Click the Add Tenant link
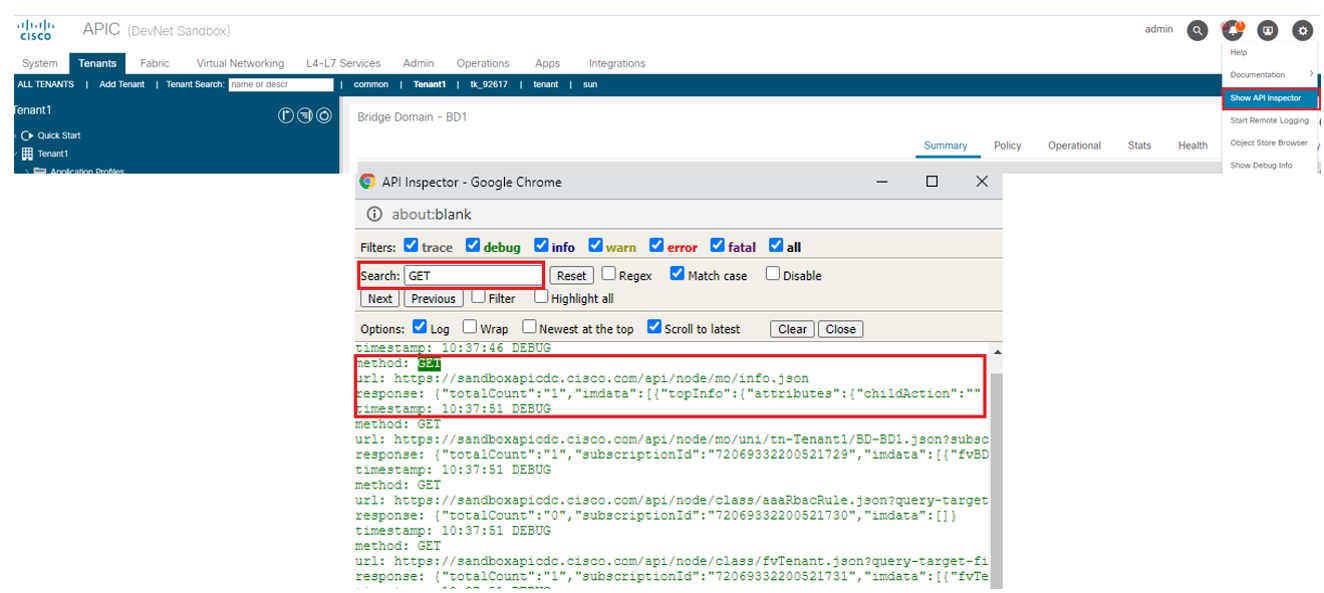This screenshot has height=593, width=1324. [122, 84]
